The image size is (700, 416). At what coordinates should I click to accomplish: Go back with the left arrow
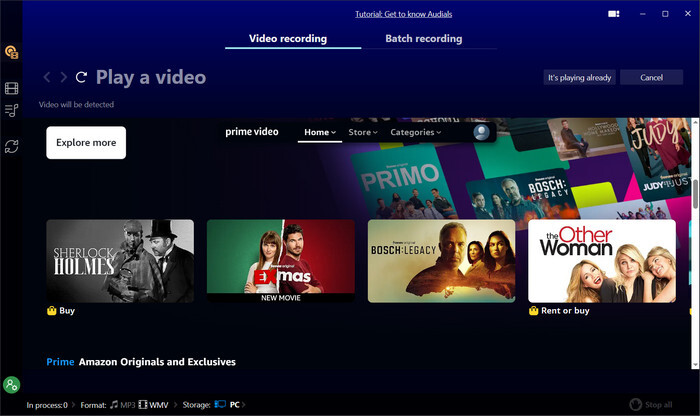47,77
